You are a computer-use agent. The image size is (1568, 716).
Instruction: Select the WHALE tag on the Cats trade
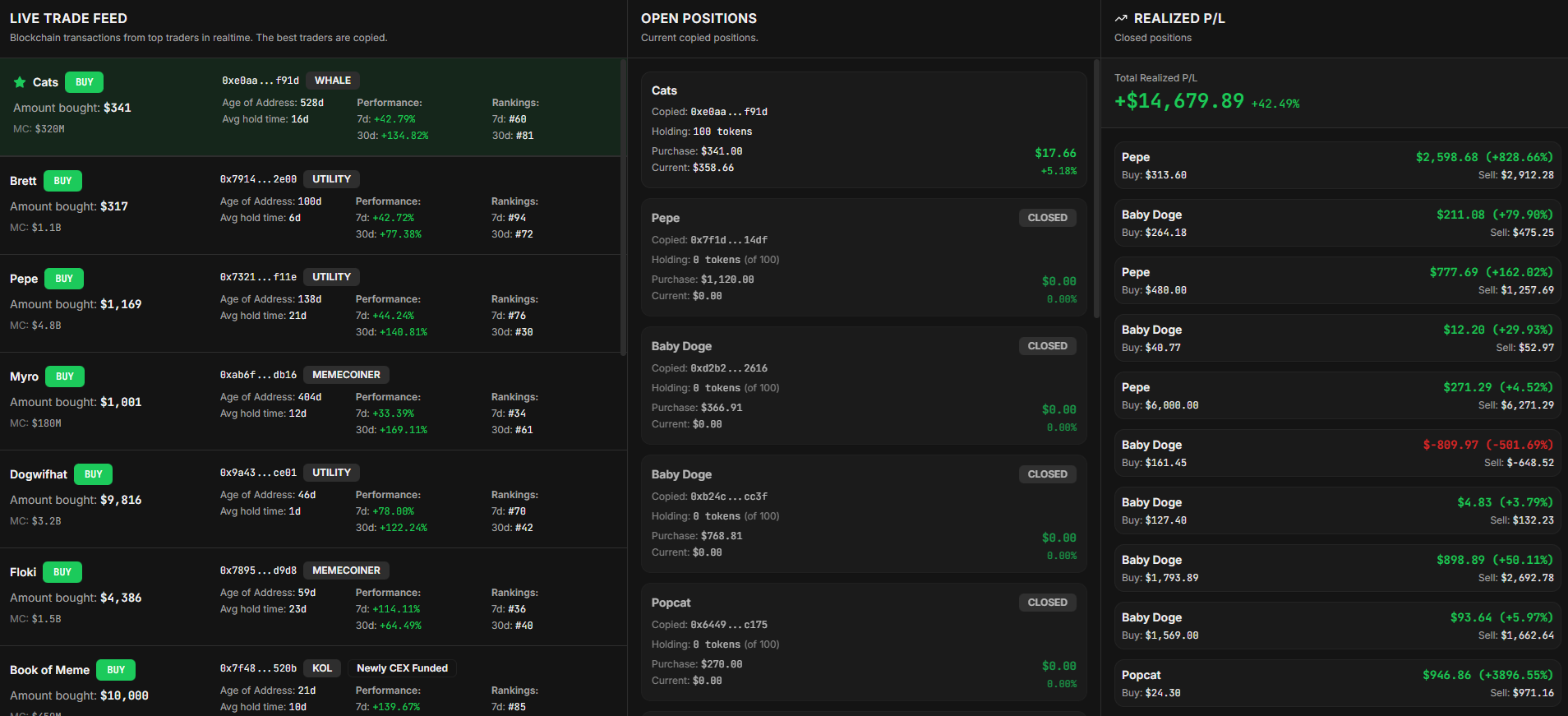click(x=333, y=81)
